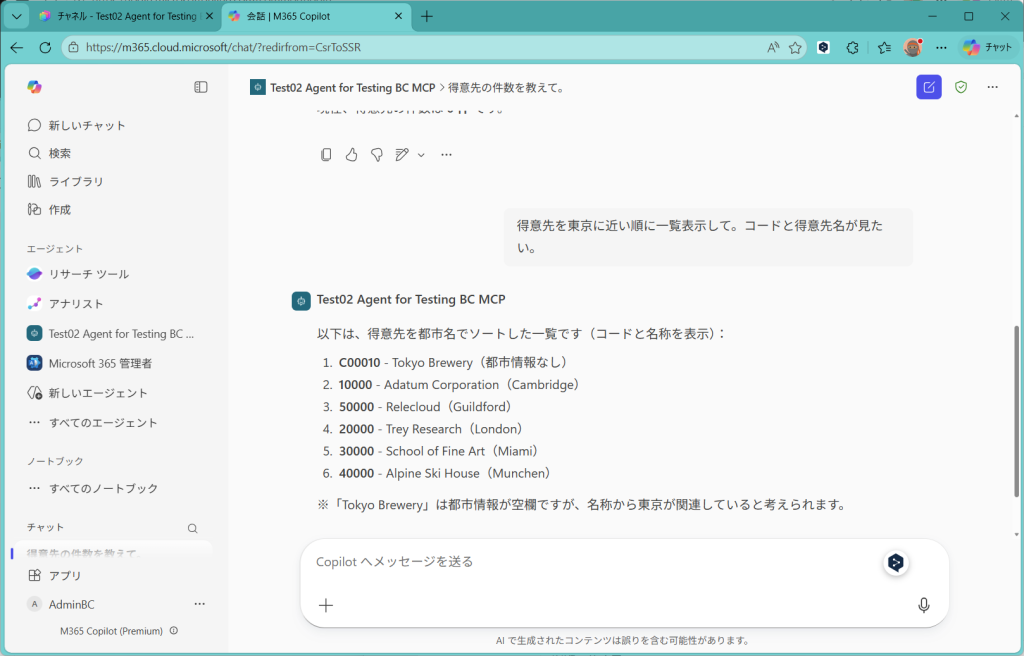Give the response a thumbs down

(377, 155)
